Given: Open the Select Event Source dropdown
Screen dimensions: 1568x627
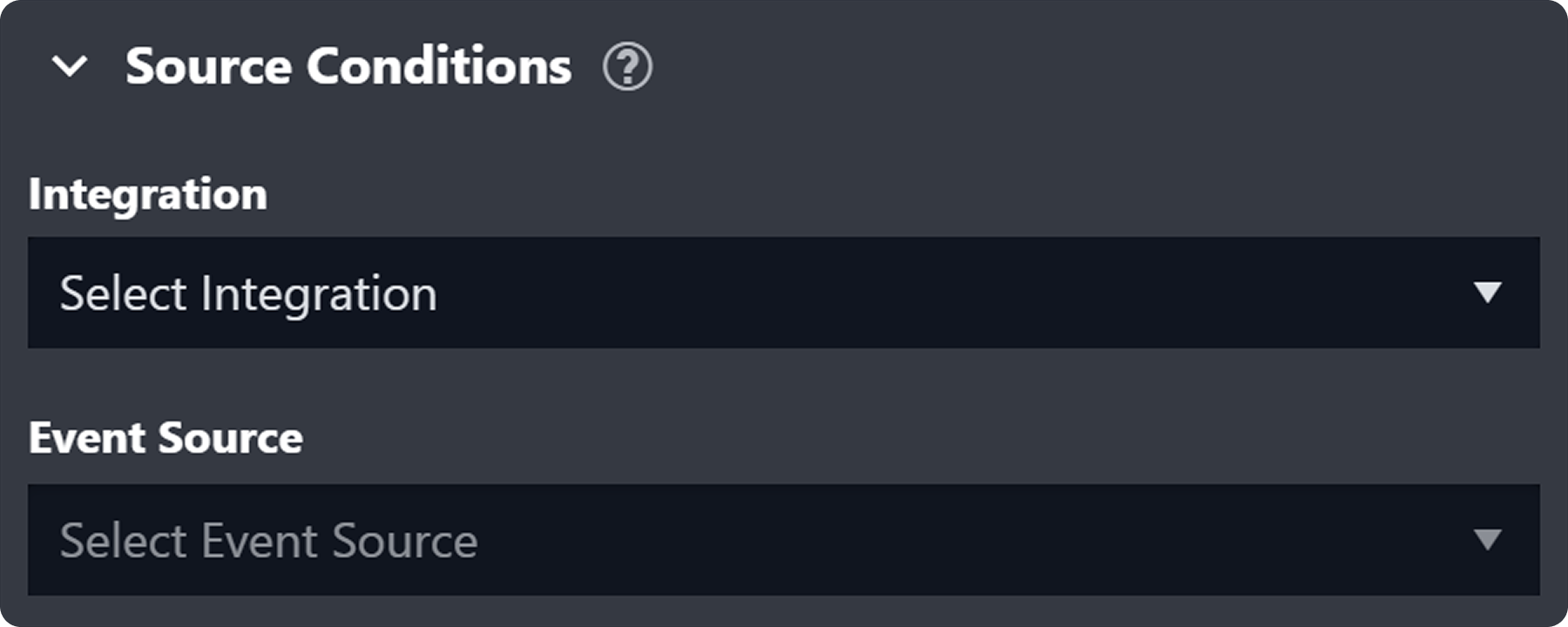Looking at the screenshot, I should [782, 540].
